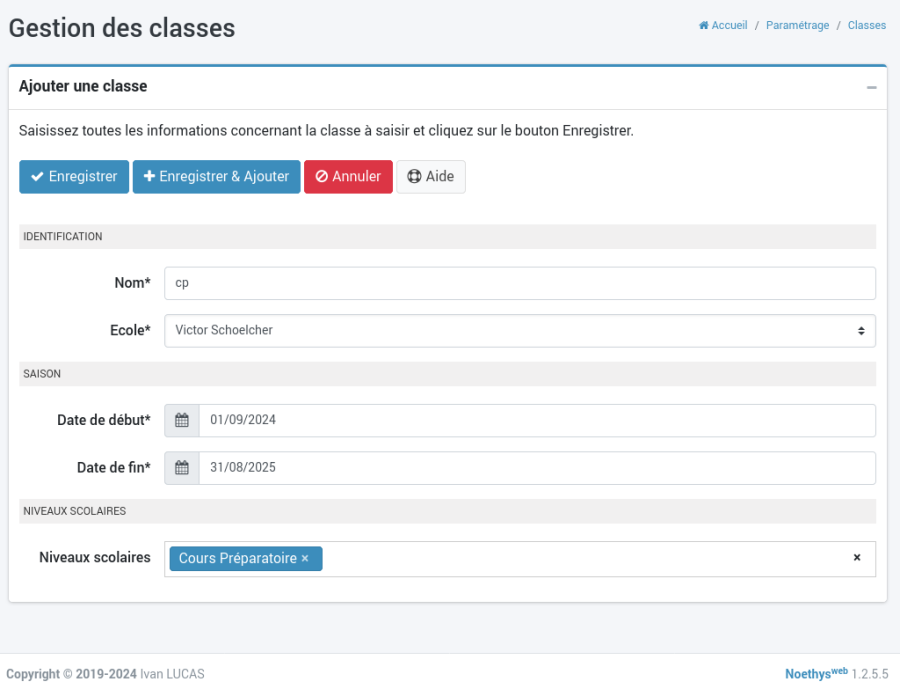Click the plus icon on Enregistrer & Ajouter
Image resolution: width=900 pixels, height=689 pixels.
[x=148, y=176]
